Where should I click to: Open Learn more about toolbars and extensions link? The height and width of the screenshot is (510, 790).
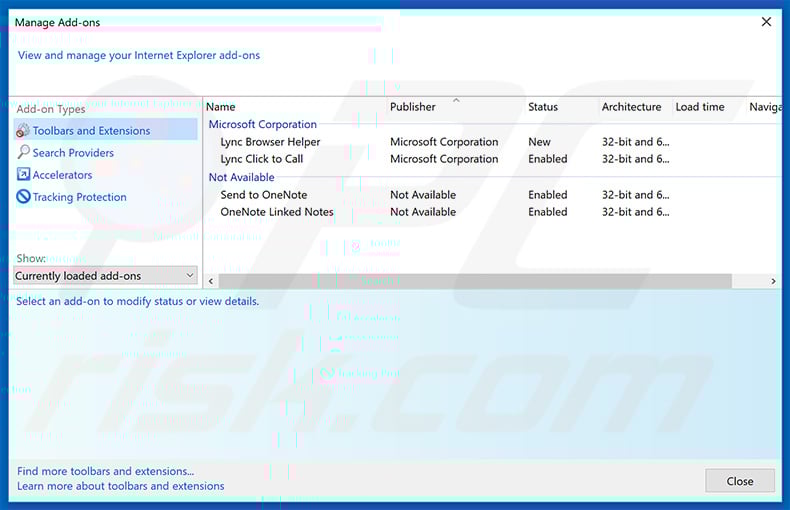pos(120,486)
